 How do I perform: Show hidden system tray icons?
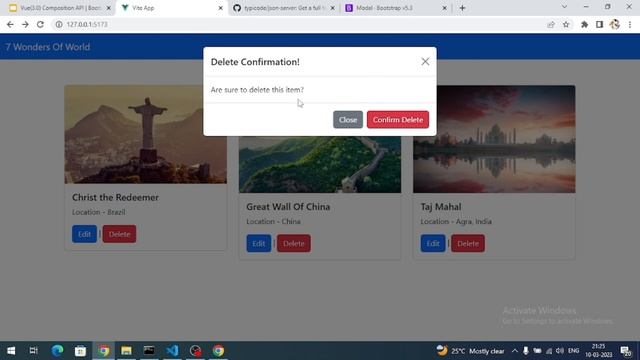tap(515, 351)
